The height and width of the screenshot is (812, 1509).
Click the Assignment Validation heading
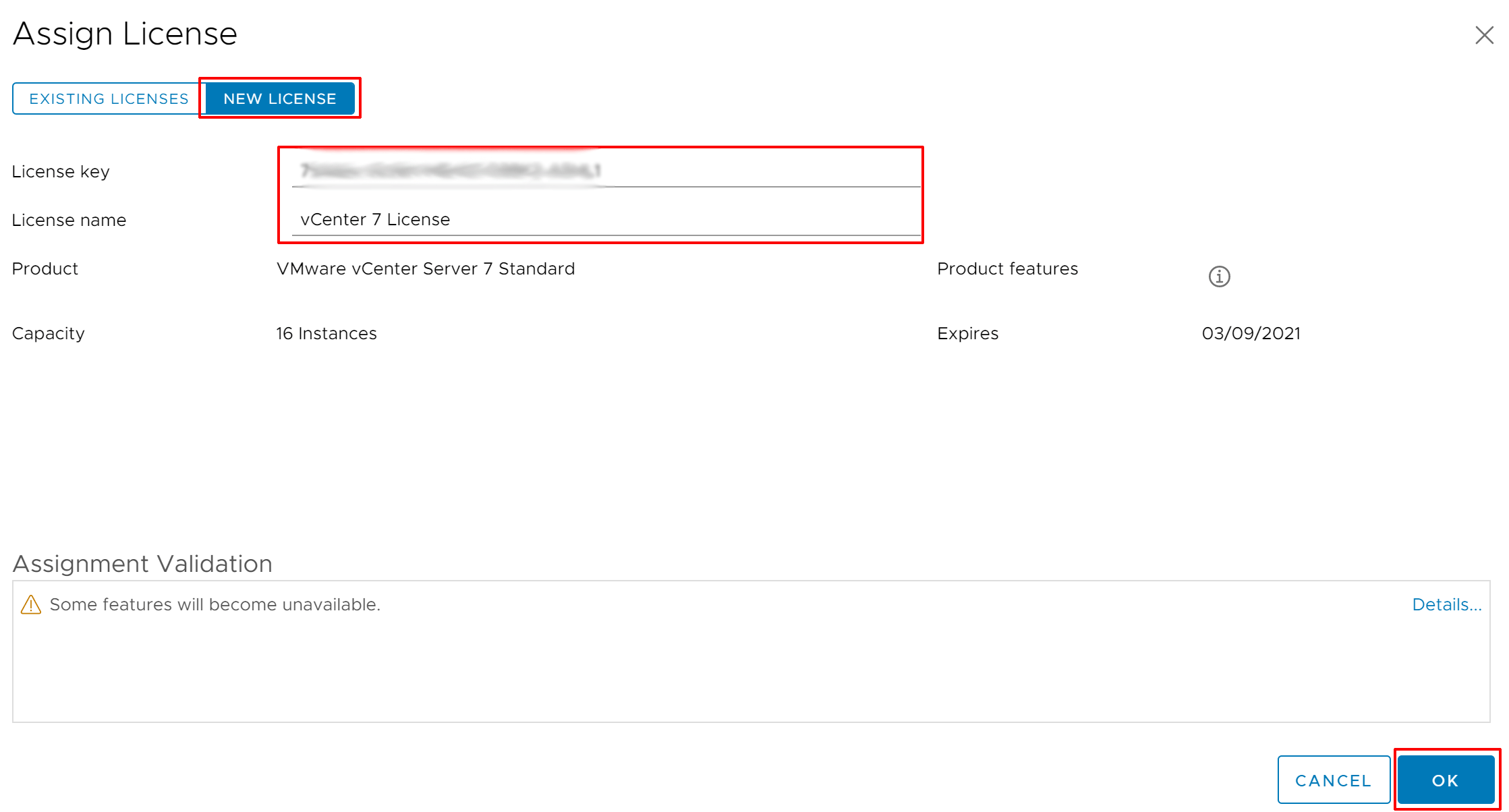(x=143, y=564)
